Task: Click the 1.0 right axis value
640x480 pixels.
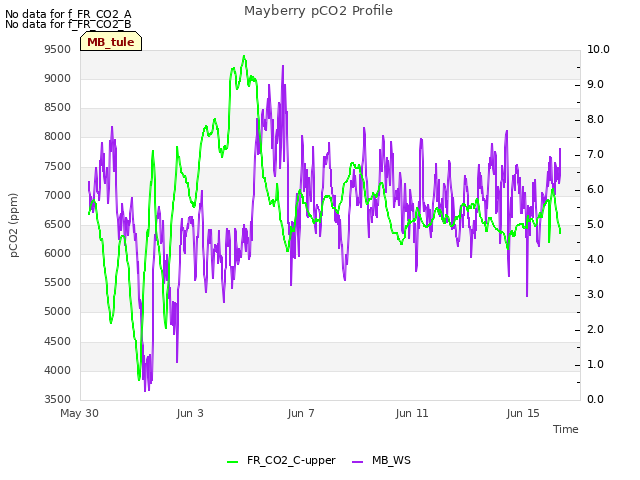Action: [x=595, y=364]
